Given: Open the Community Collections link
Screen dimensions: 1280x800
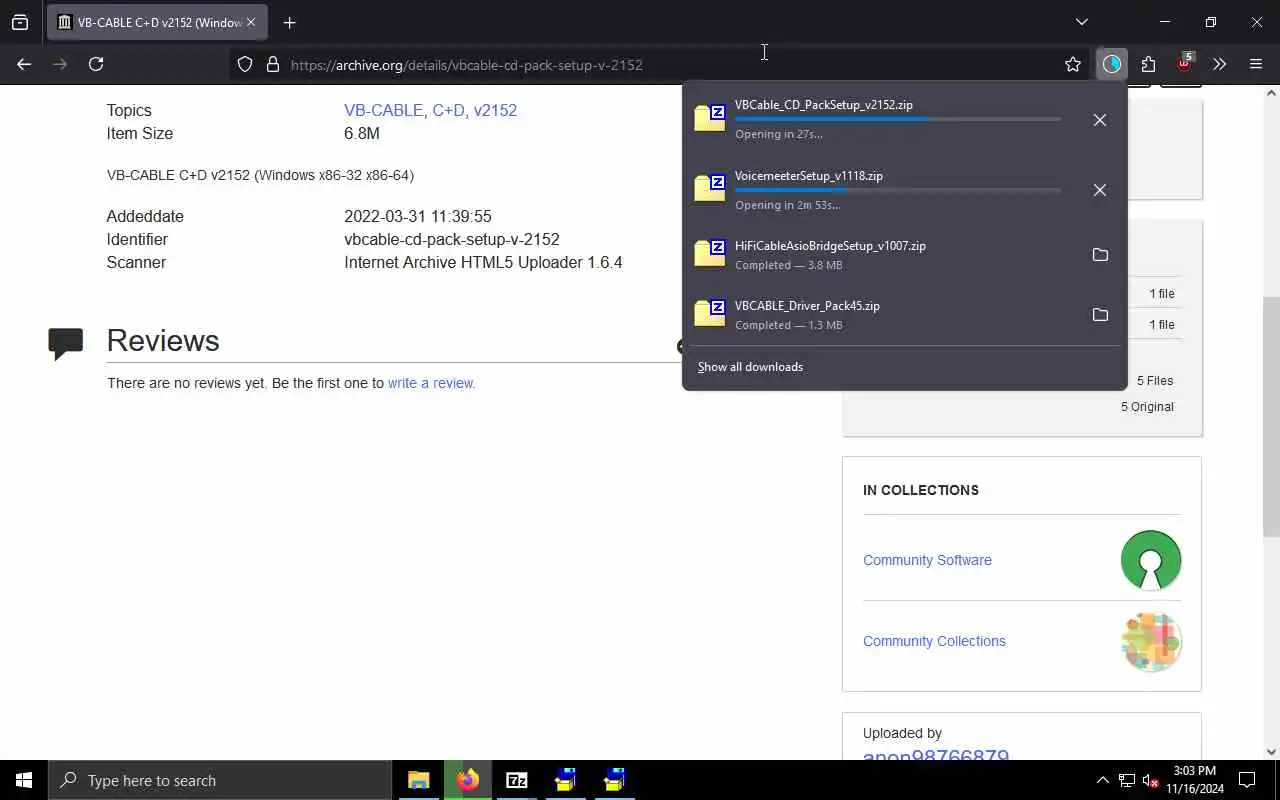Looking at the screenshot, I should pyautogui.click(x=934, y=641).
